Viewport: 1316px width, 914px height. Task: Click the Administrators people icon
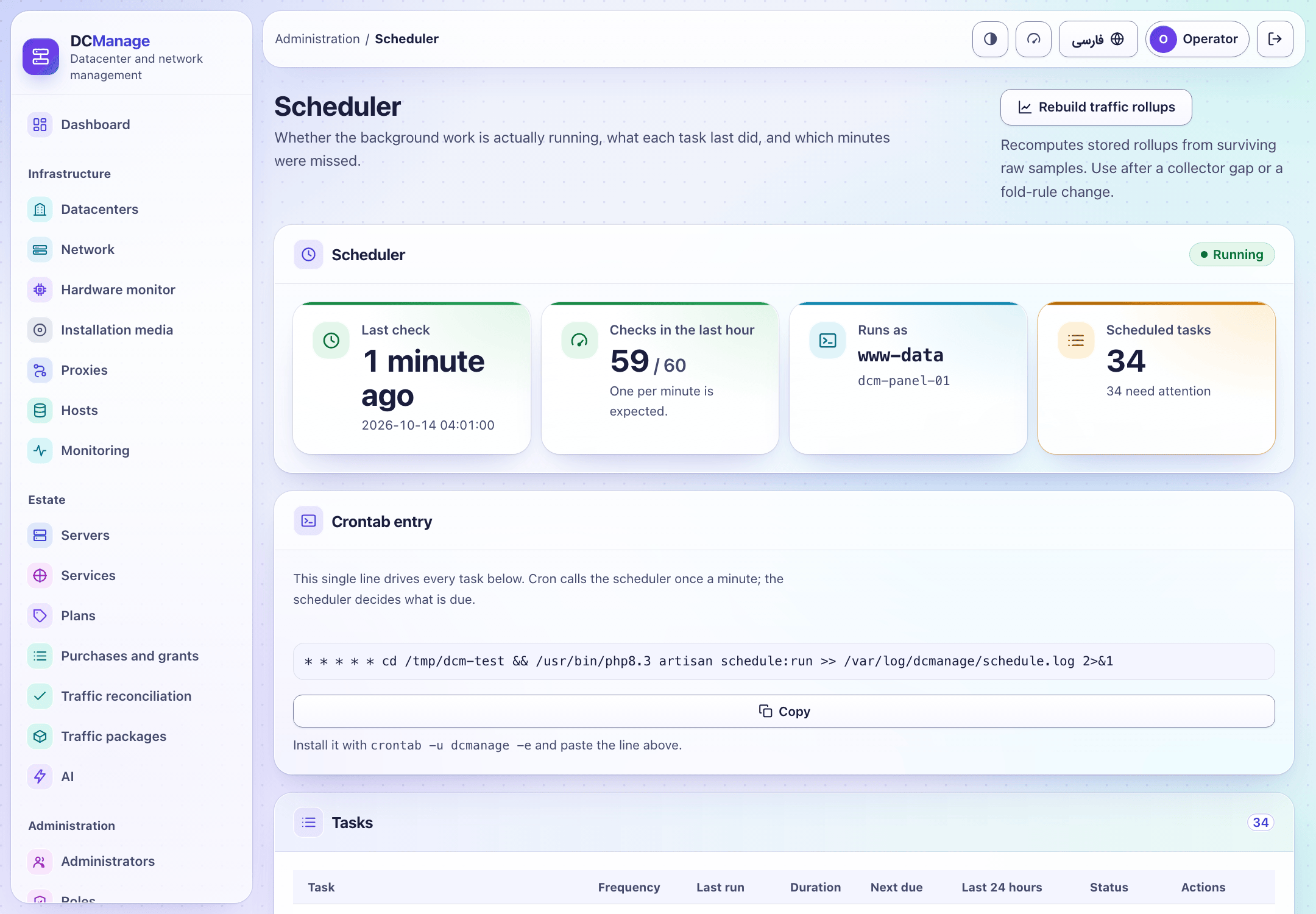click(40, 861)
